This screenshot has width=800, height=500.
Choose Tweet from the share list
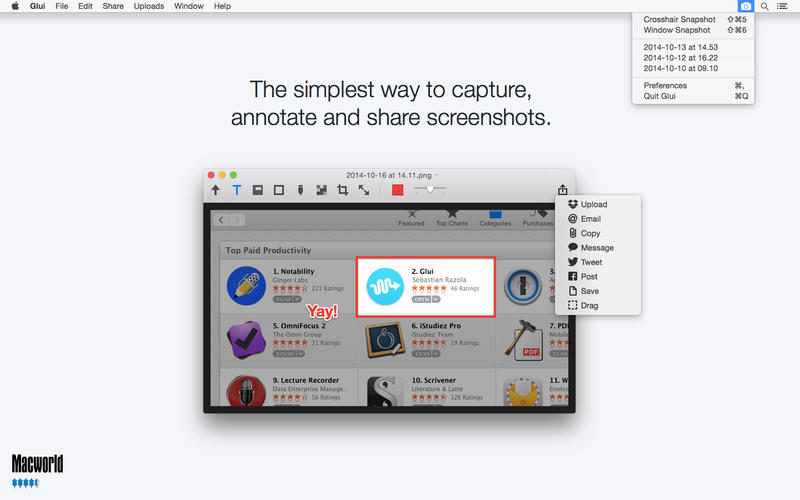pyautogui.click(x=591, y=262)
